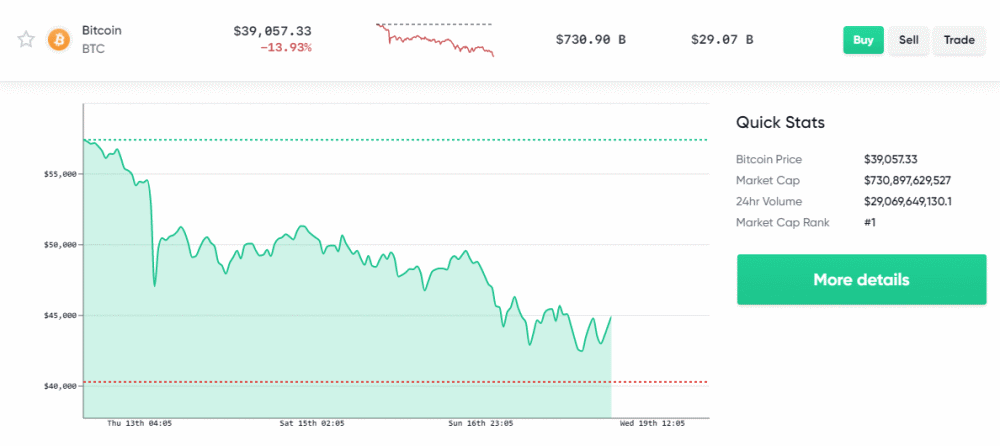This screenshot has width=1000, height=446.
Task: Toggle the favorite star for Bitcoin
Action: 26,40
